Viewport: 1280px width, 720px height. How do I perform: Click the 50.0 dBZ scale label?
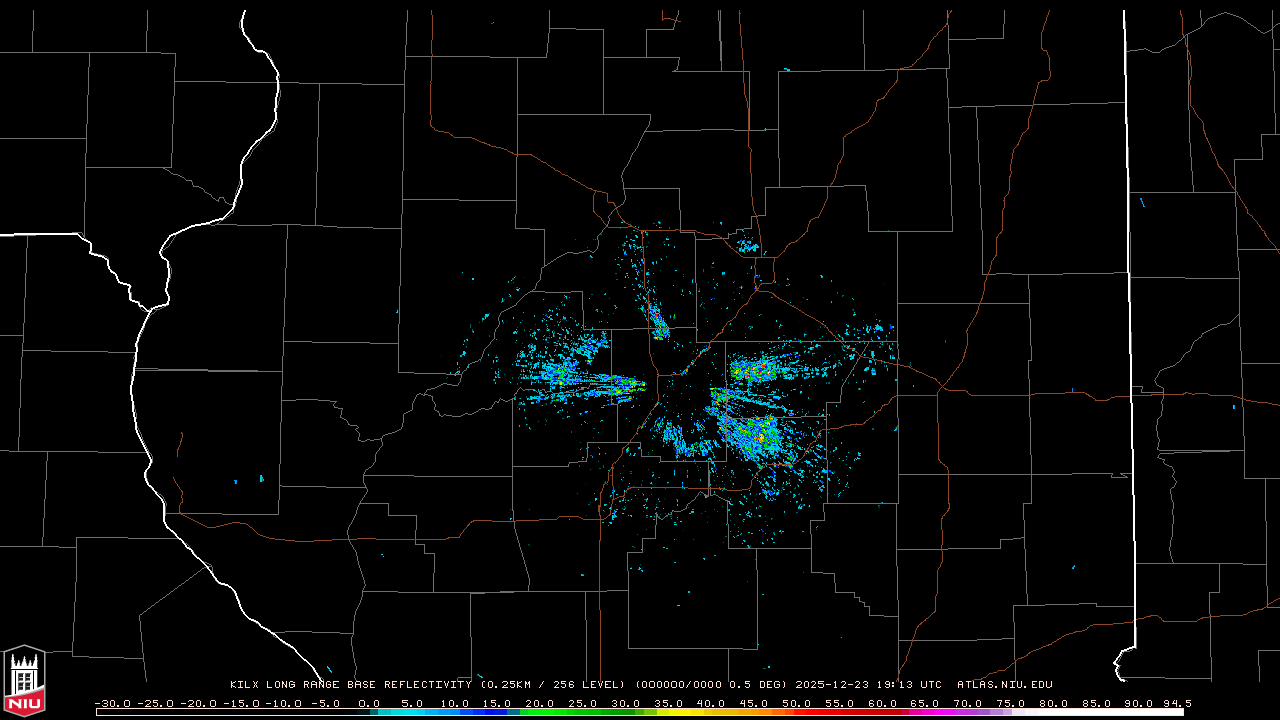click(x=796, y=703)
